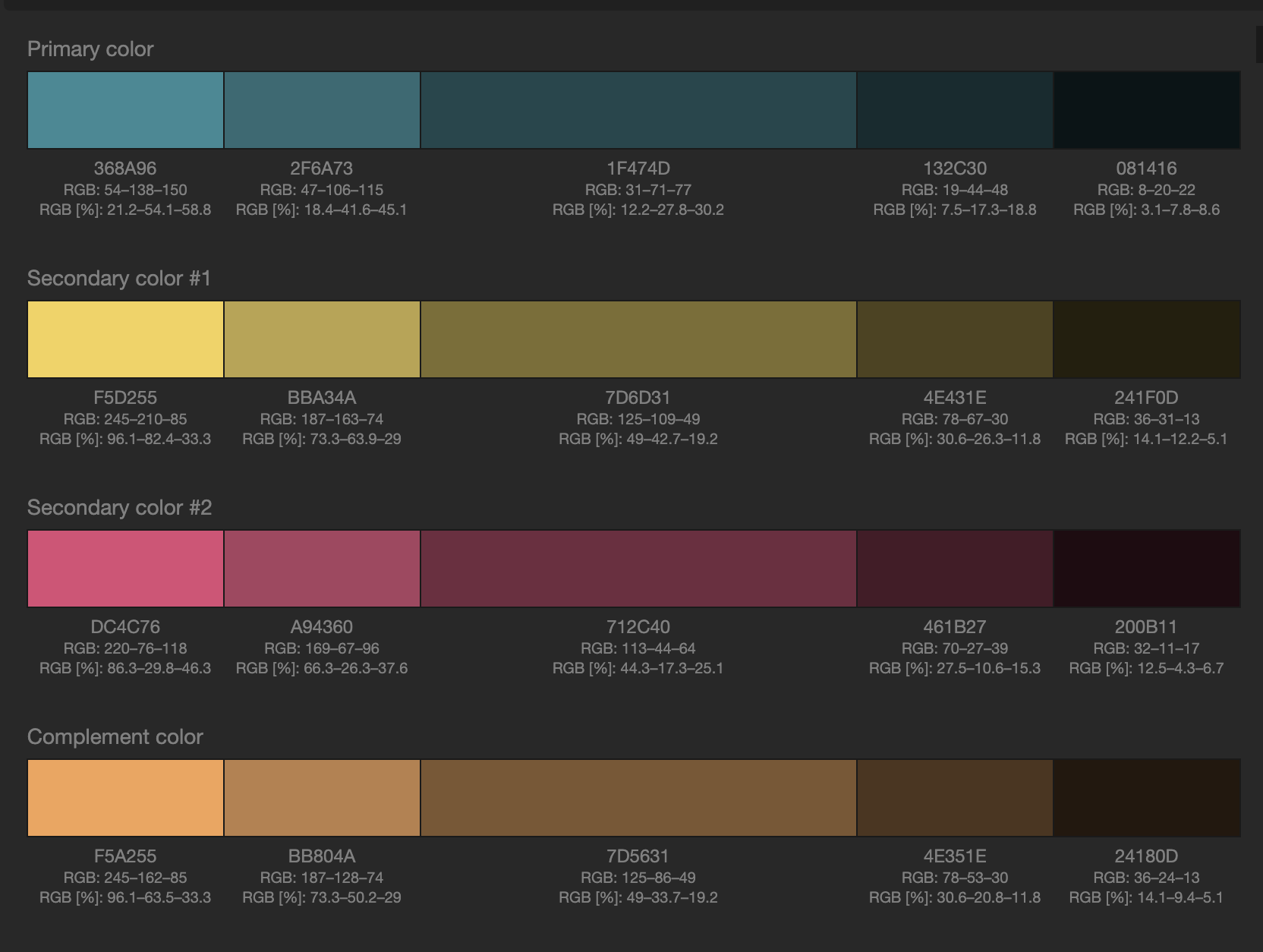Click the wide 7D5631 brown swatch
1263x952 pixels.
click(x=638, y=798)
